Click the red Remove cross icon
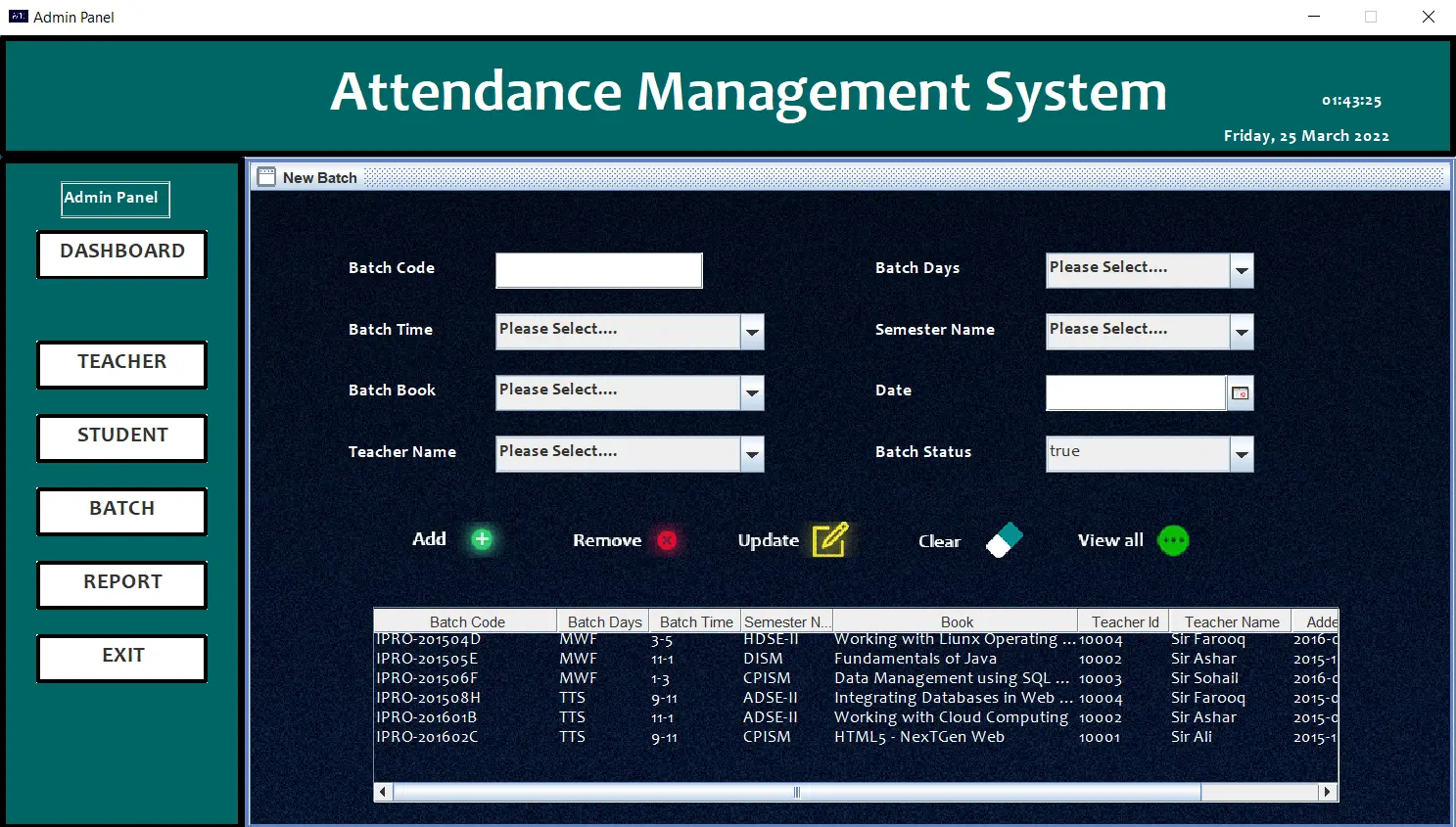Image resolution: width=1456 pixels, height=827 pixels. (667, 540)
